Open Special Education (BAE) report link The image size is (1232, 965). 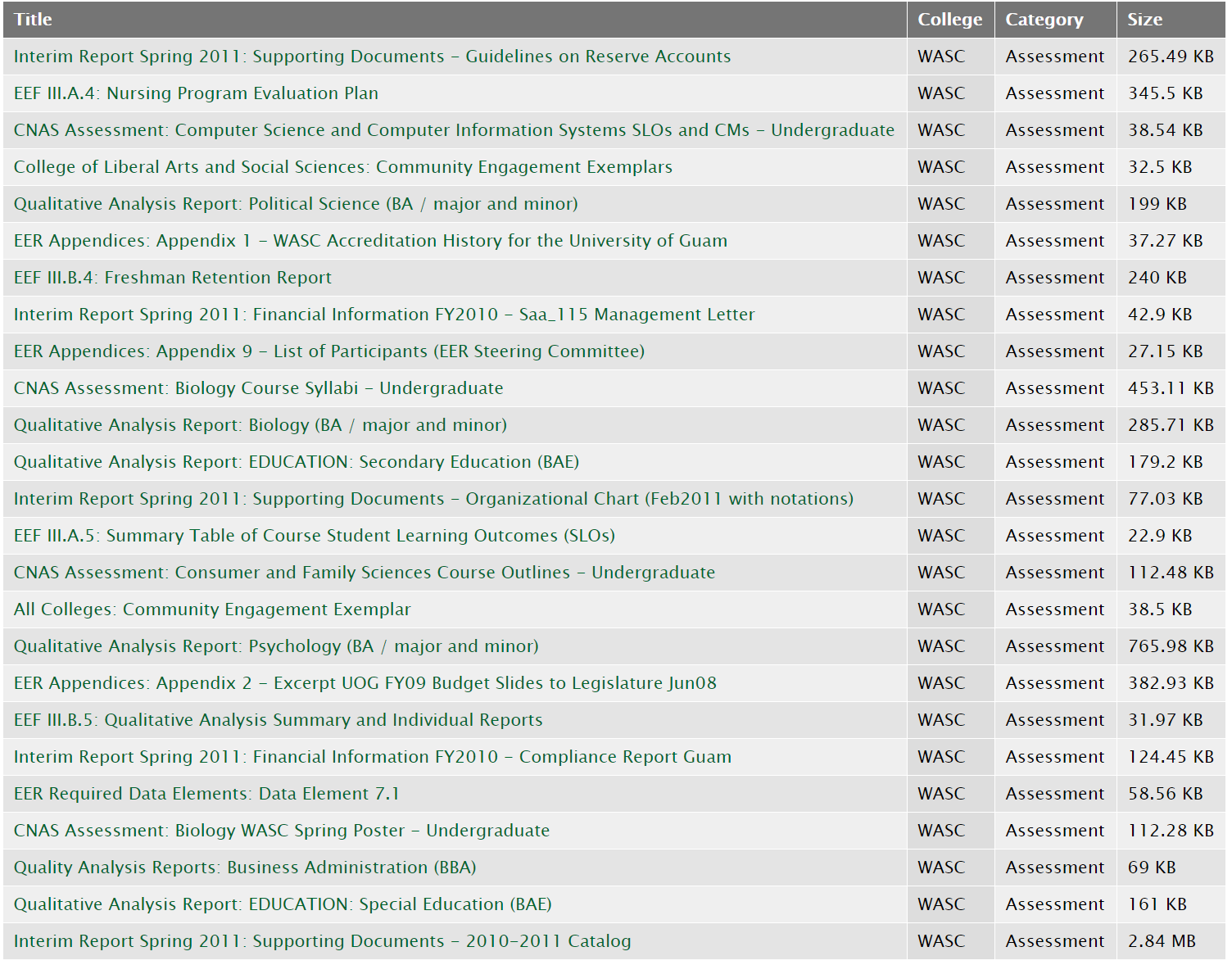(283, 904)
